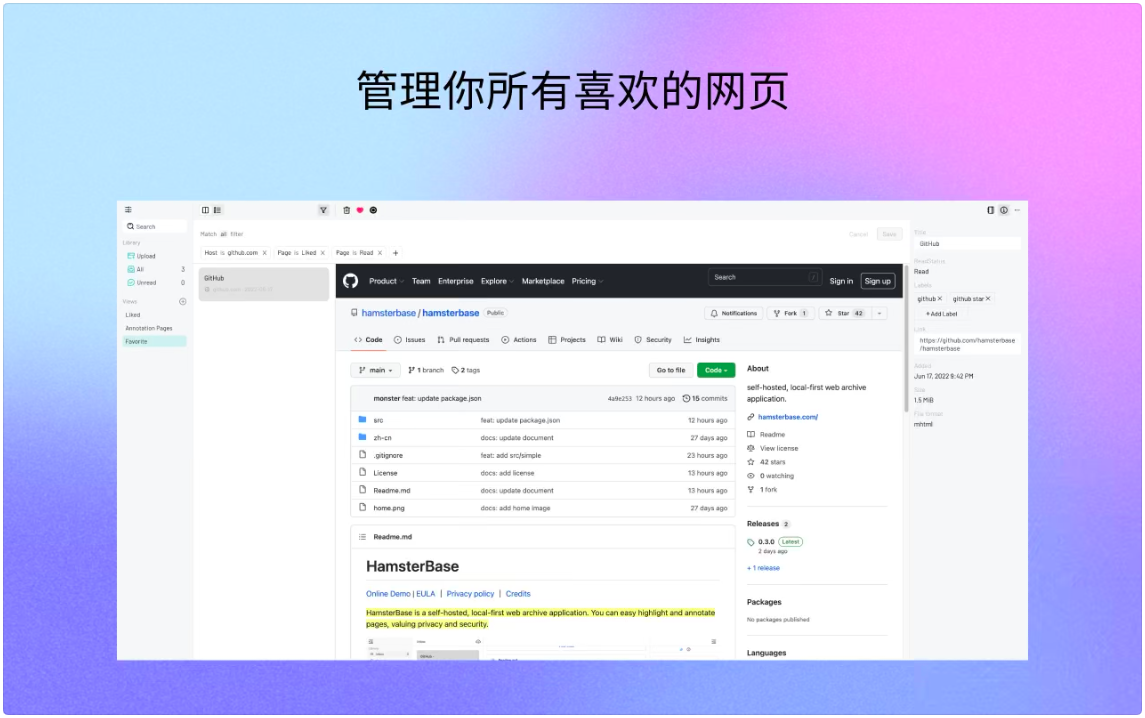The height and width of the screenshot is (718, 1145).
Task: Switch to the Wiki tab
Action: click(610, 340)
